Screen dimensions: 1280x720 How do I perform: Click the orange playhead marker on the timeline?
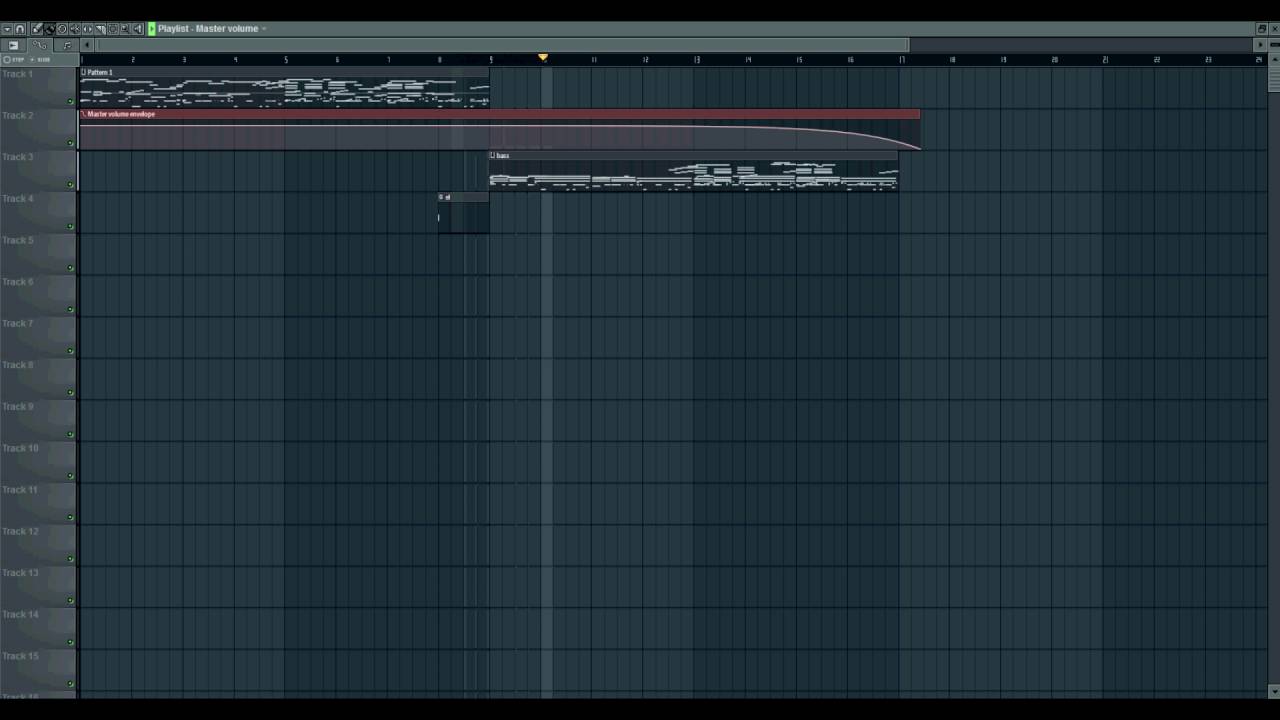pyautogui.click(x=543, y=58)
